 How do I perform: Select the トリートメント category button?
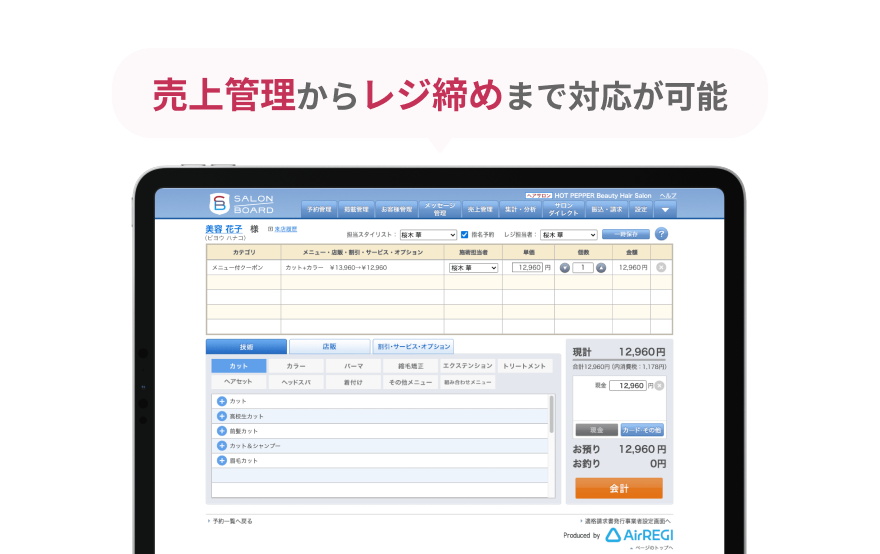point(524,366)
